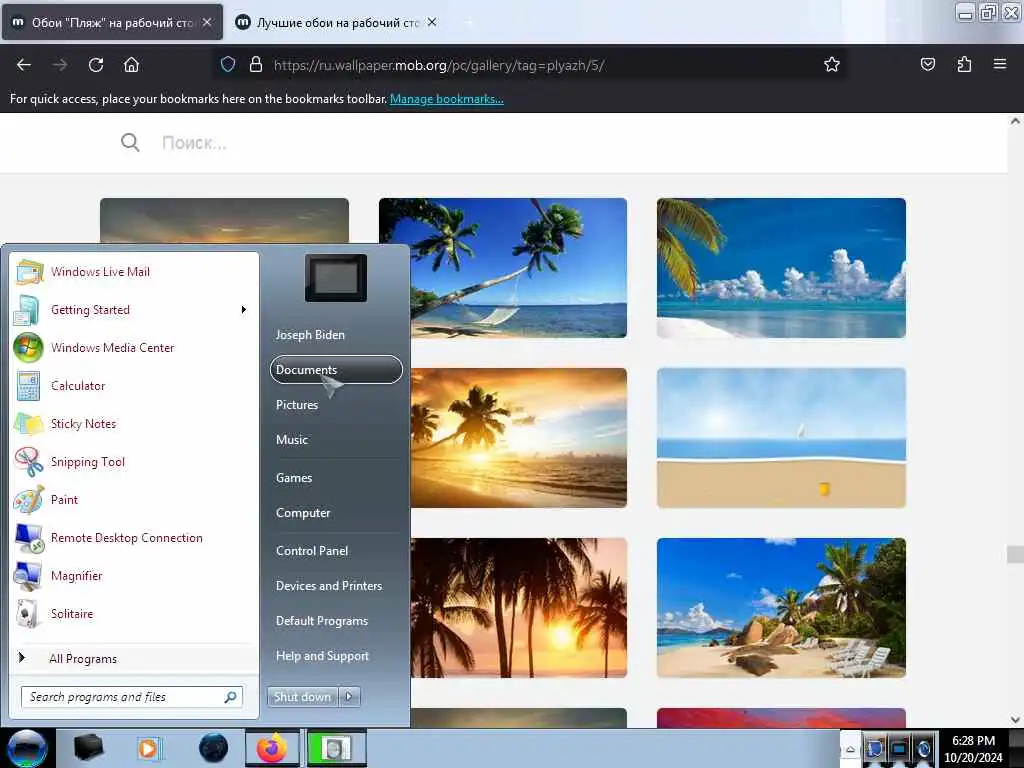
Task: Open tracking protection shield in address bar
Action: [x=227, y=65]
